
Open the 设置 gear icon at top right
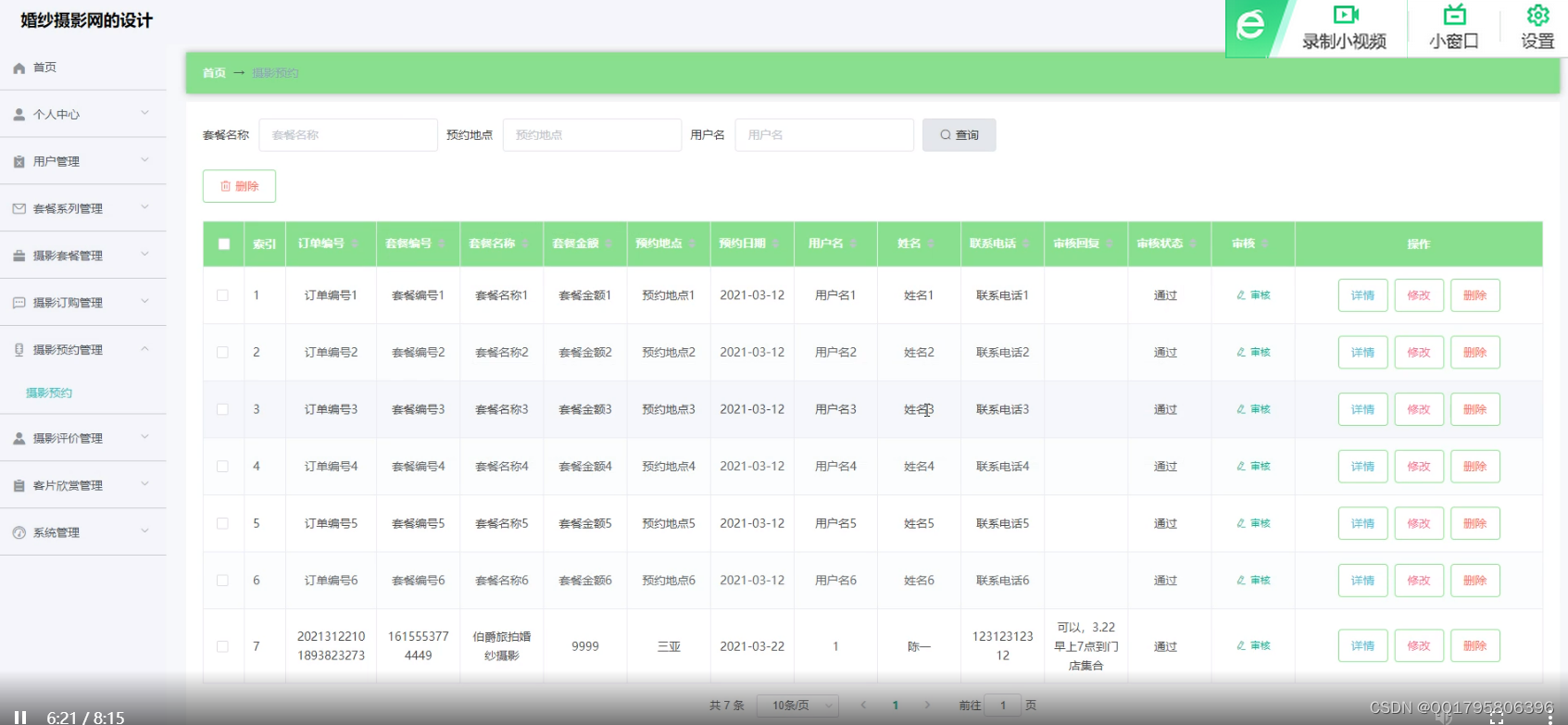1537,15
